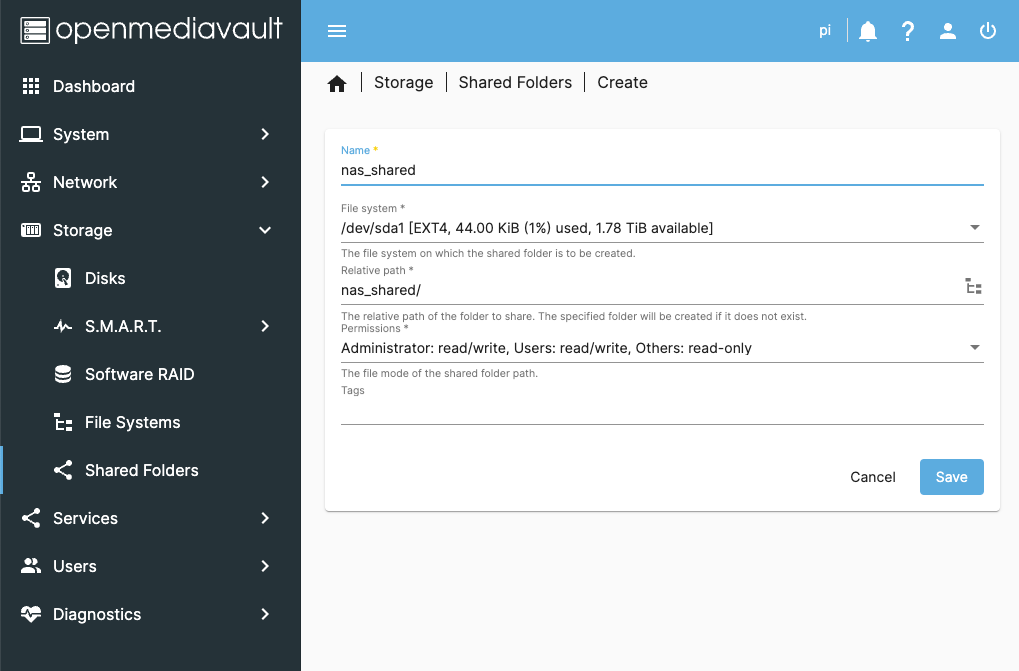Click the power icon in header

(x=988, y=31)
